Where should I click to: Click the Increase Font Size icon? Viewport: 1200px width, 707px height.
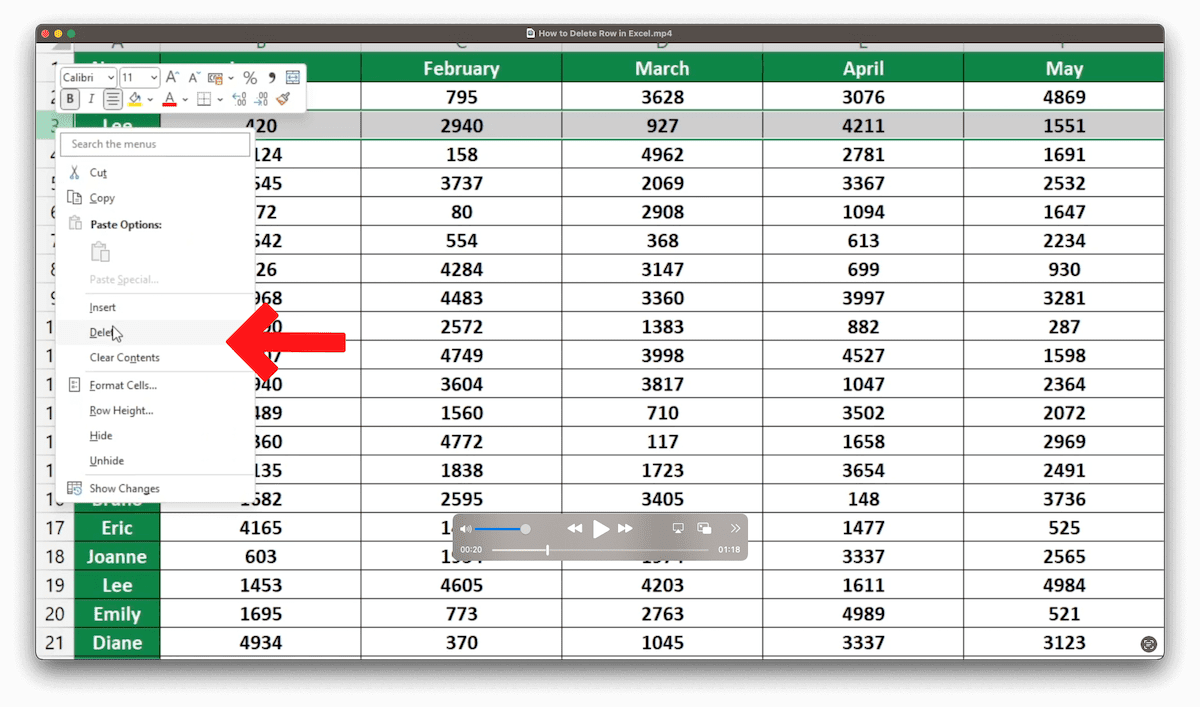[x=172, y=76]
